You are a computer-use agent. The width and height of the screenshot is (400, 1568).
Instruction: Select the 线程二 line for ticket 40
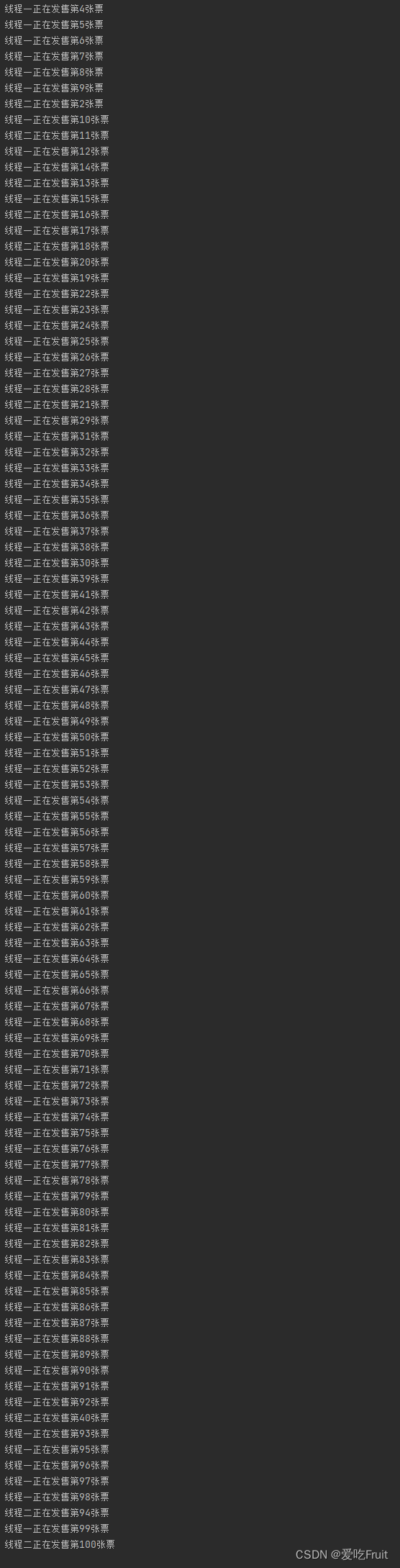point(57,1418)
